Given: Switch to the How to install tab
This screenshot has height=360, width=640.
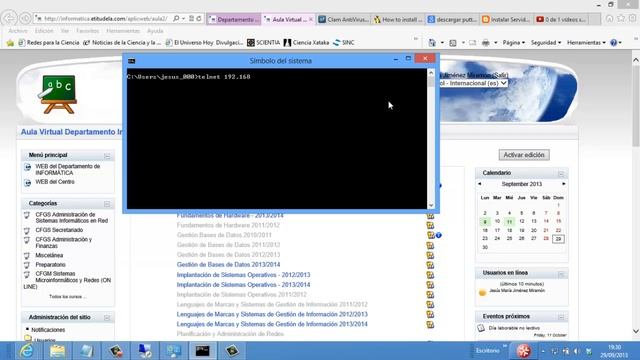Looking at the screenshot, I should pos(398,19).
